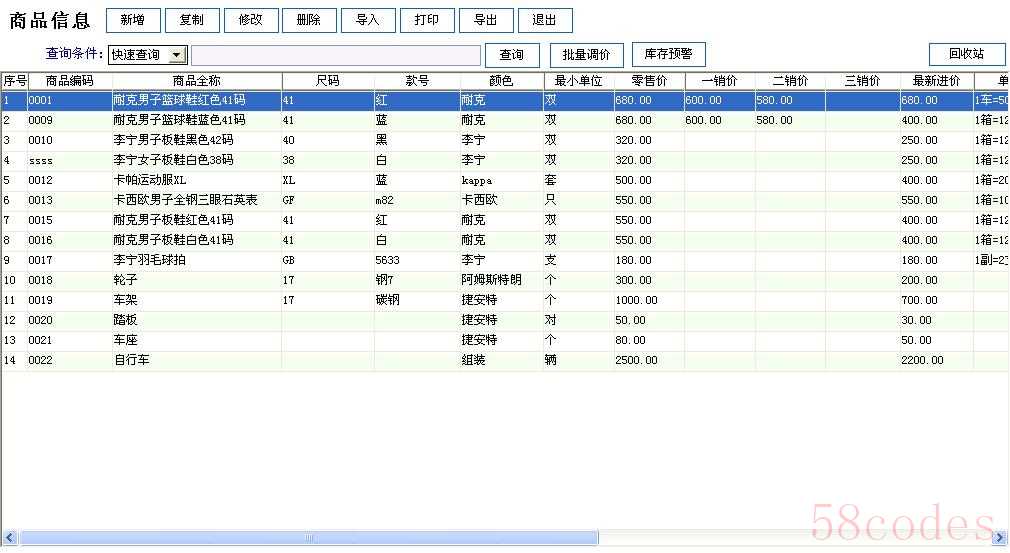Click the 打印 (Print) button
This screenshot has height=553, width=1010.
tap(427, 20)
